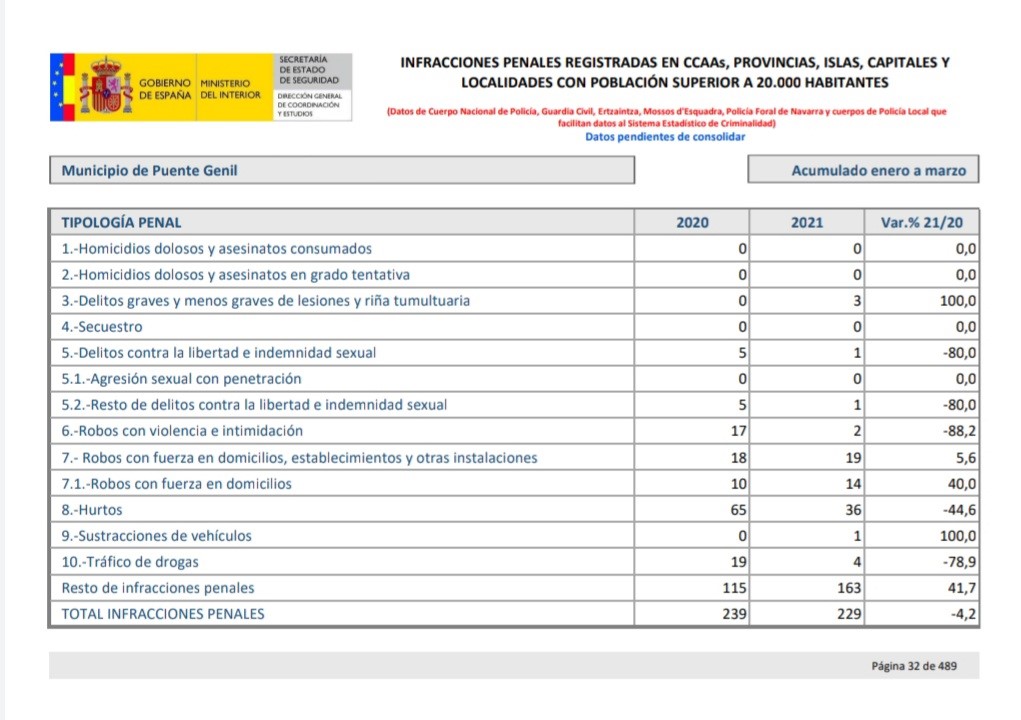Click the Datos pendientes de consolidar text
1021x720 pixels.
point(665,137)
